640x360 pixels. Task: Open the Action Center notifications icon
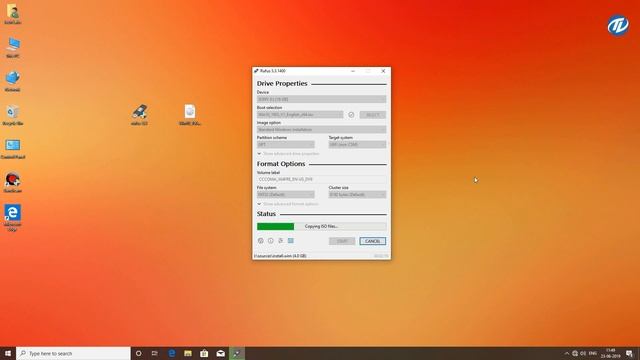[x=629, y=353]
